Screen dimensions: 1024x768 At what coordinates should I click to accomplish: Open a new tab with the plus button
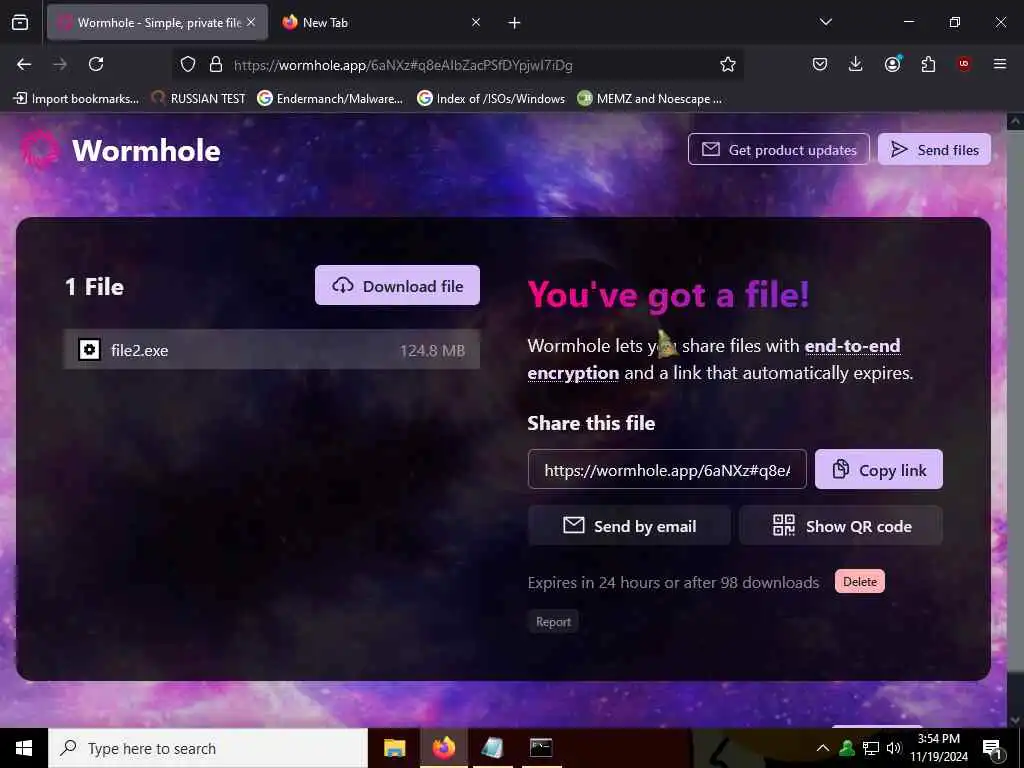coord(515,23)
